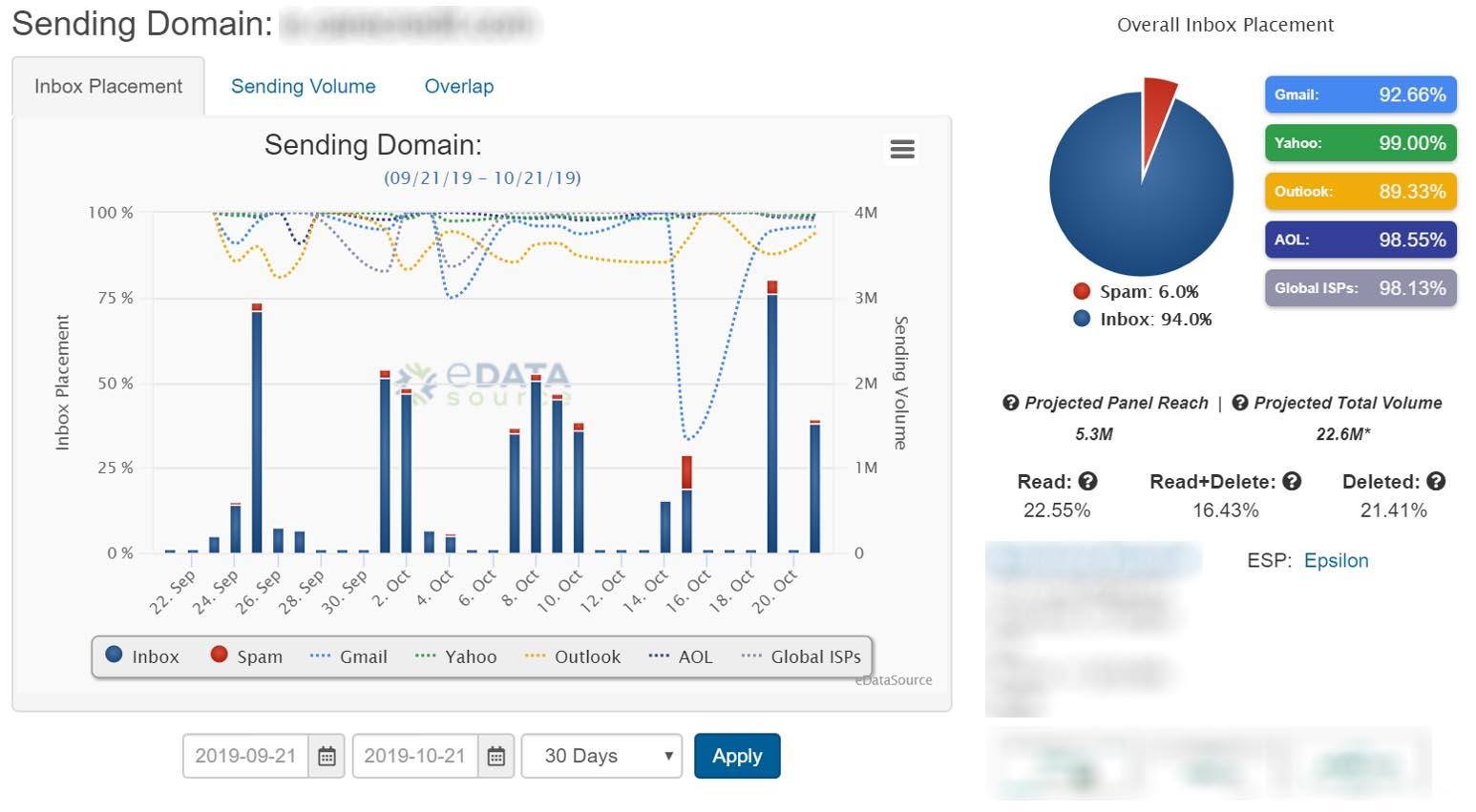Click the help icon next to Read+Delete:
This screenshot has width=1476, height=812.
1292,482
